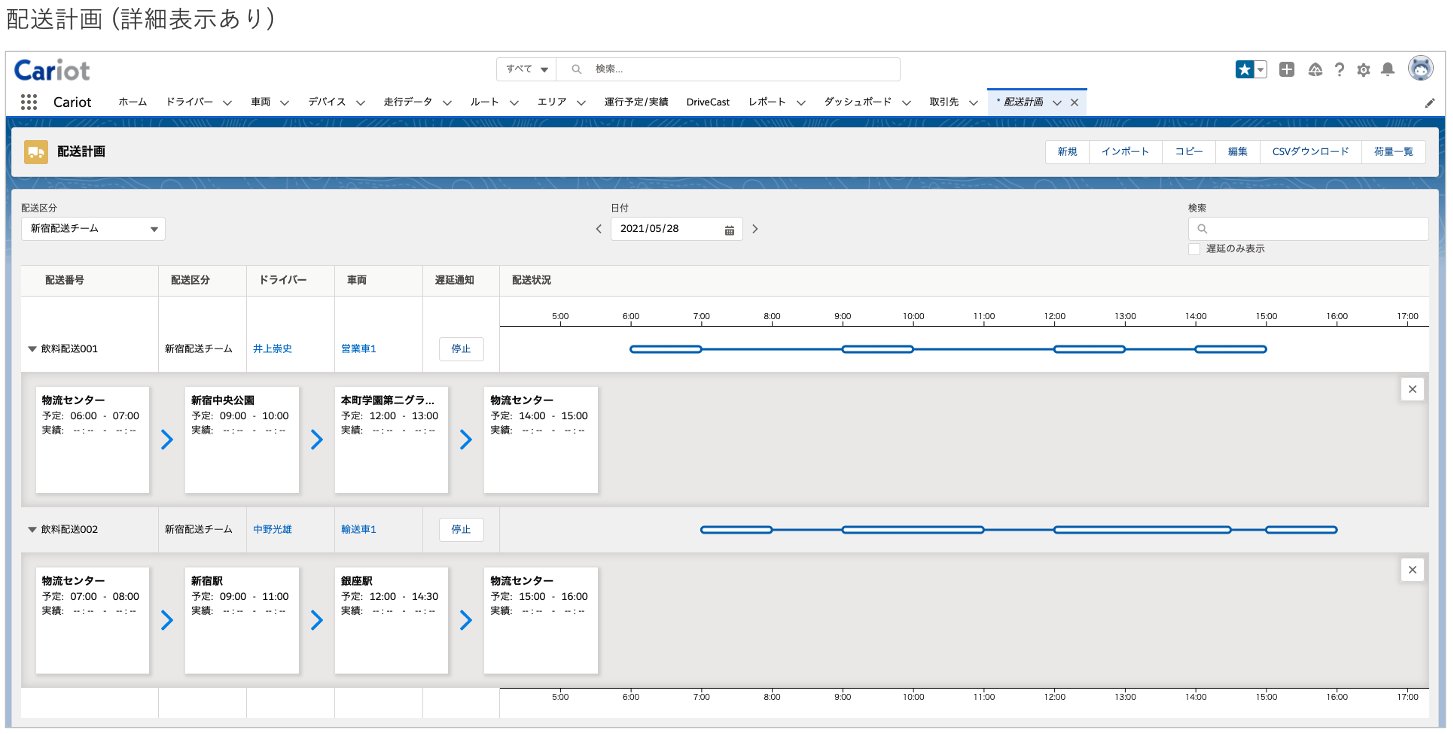1453x734 pixels.
Task: Click the pencil edit navigation icon
Action: tap(1430, 102)
